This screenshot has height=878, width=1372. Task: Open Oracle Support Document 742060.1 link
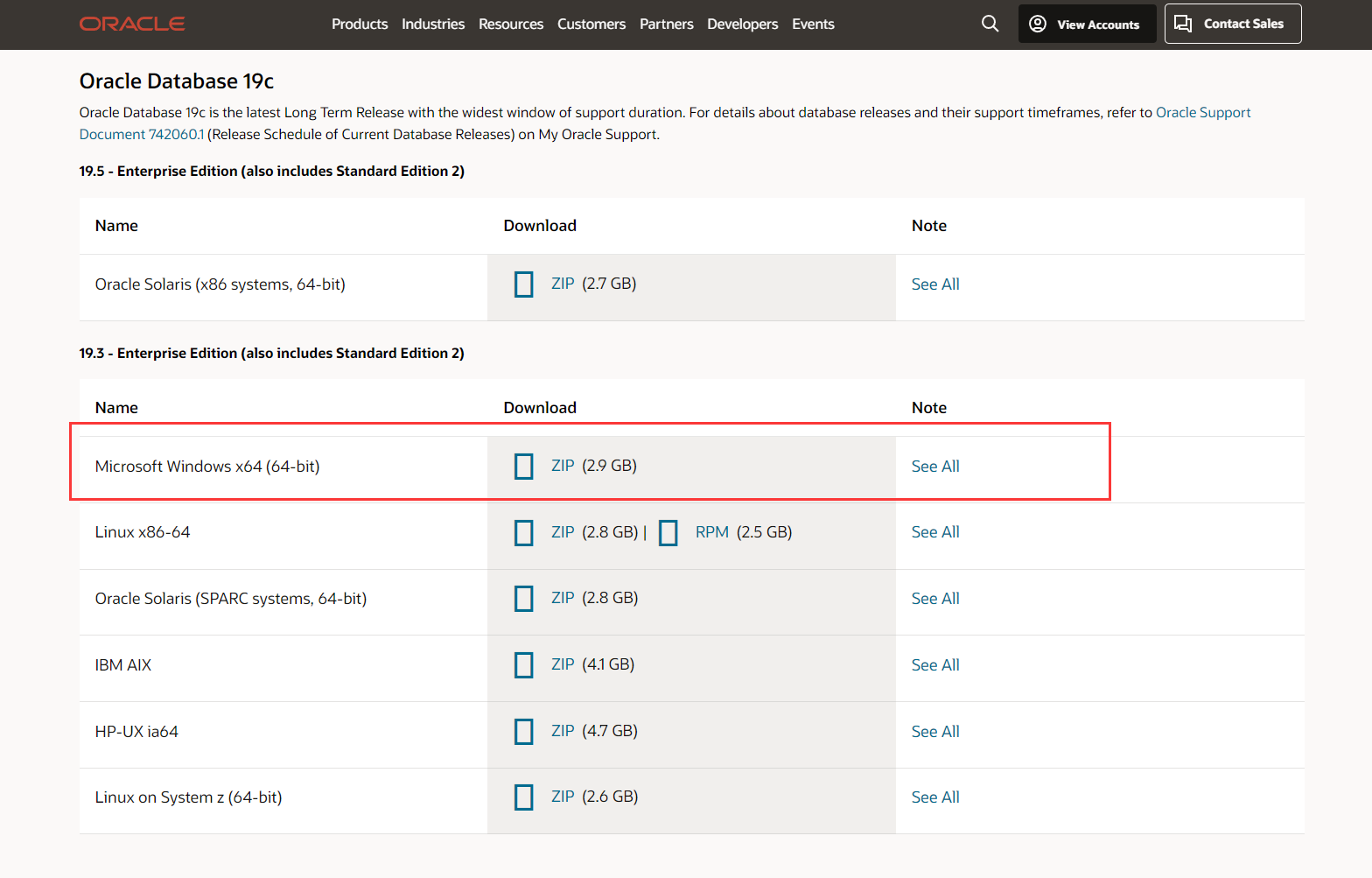click(x=1203, y=112)
